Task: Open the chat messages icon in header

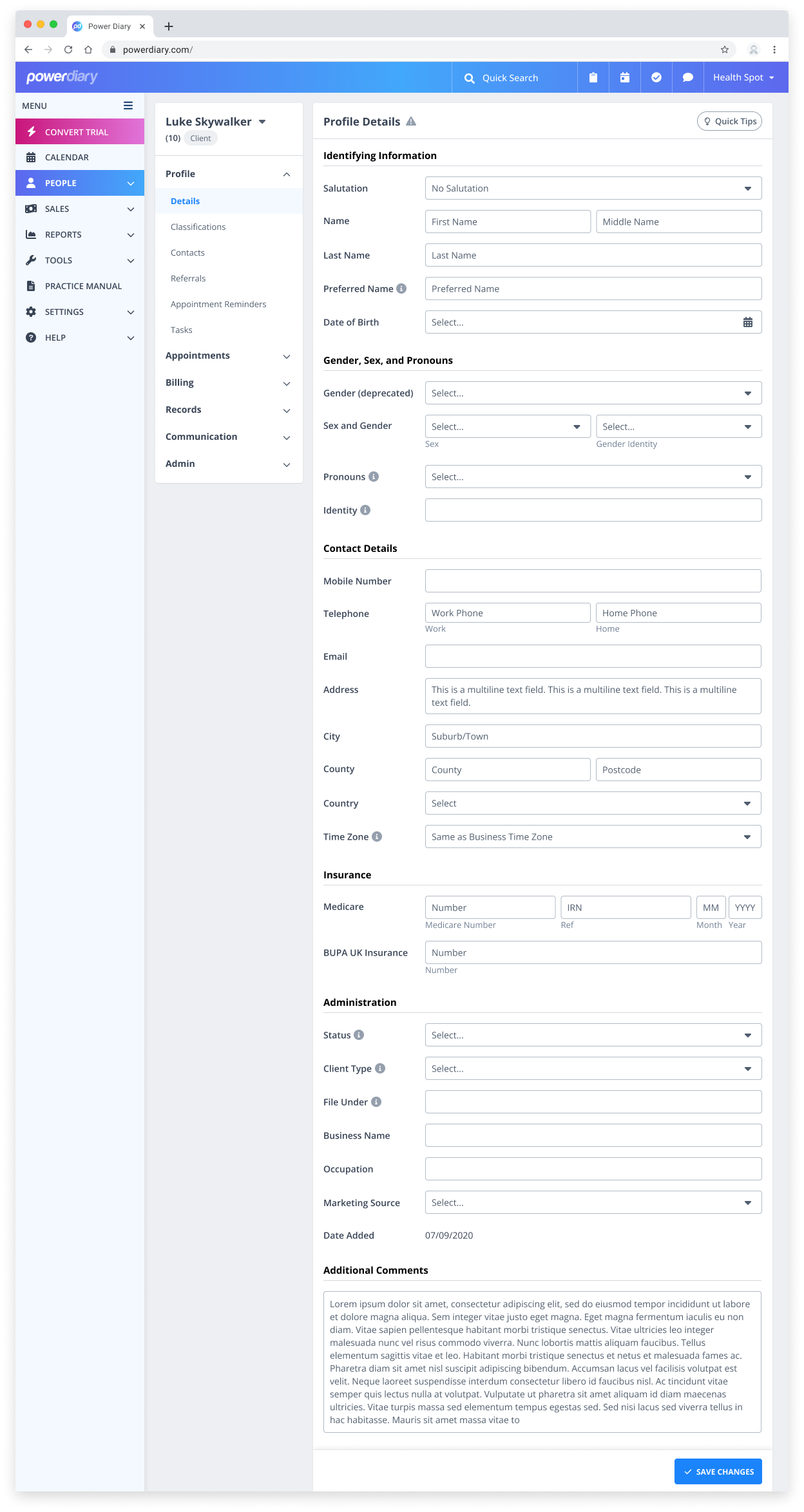Action: tap(687, 77)
